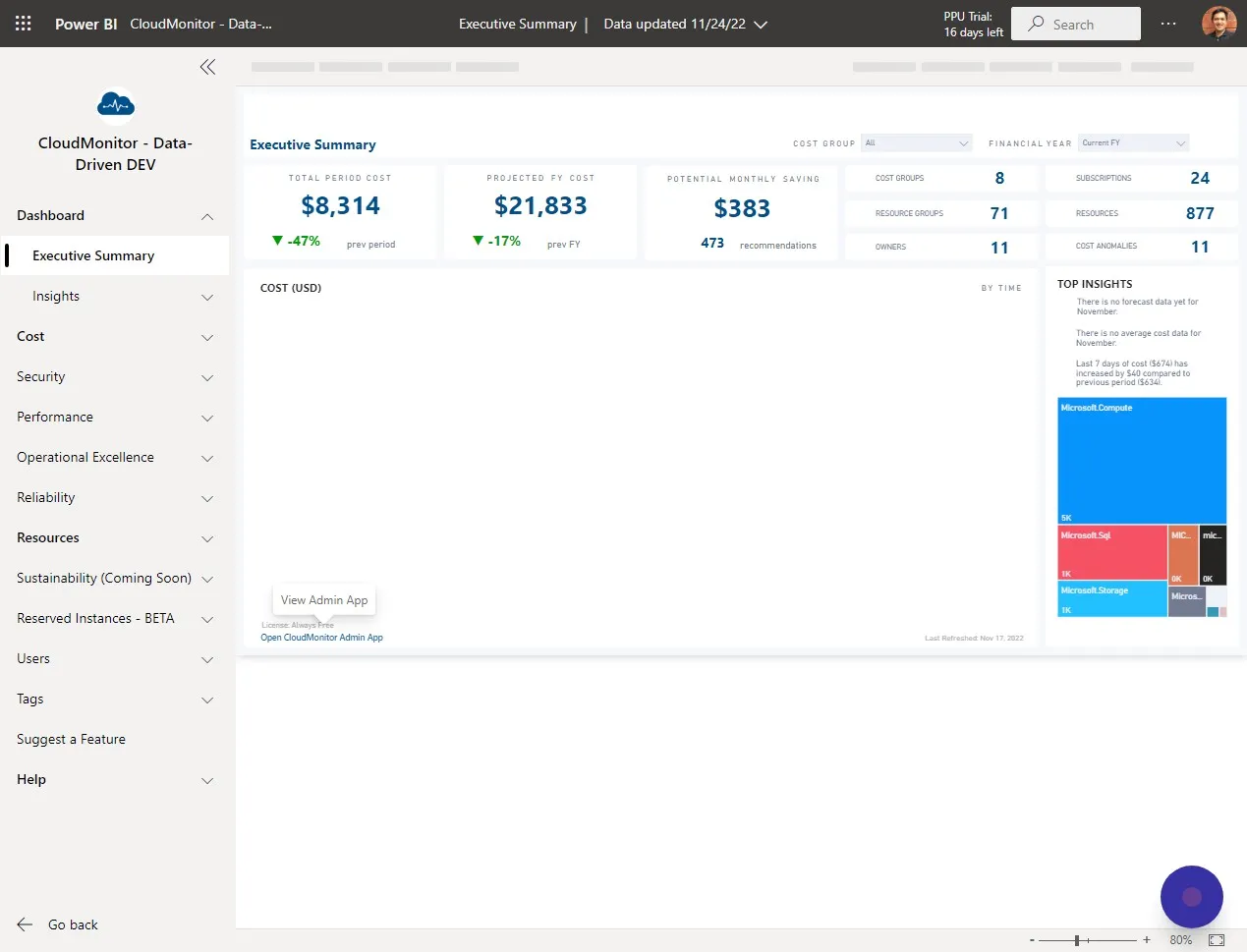Expand the Insights section
1247x952 pixels.
coord(207,297)
